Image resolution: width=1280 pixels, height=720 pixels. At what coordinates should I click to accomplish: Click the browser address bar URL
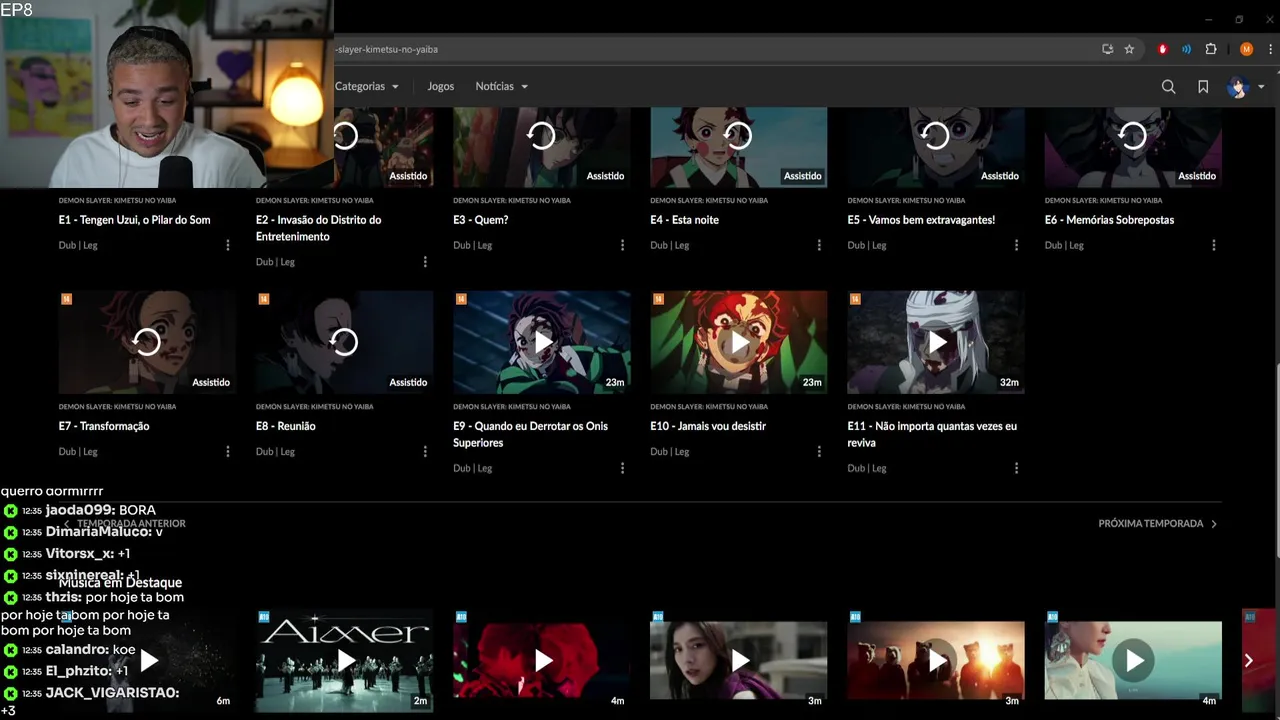point(387,49)
